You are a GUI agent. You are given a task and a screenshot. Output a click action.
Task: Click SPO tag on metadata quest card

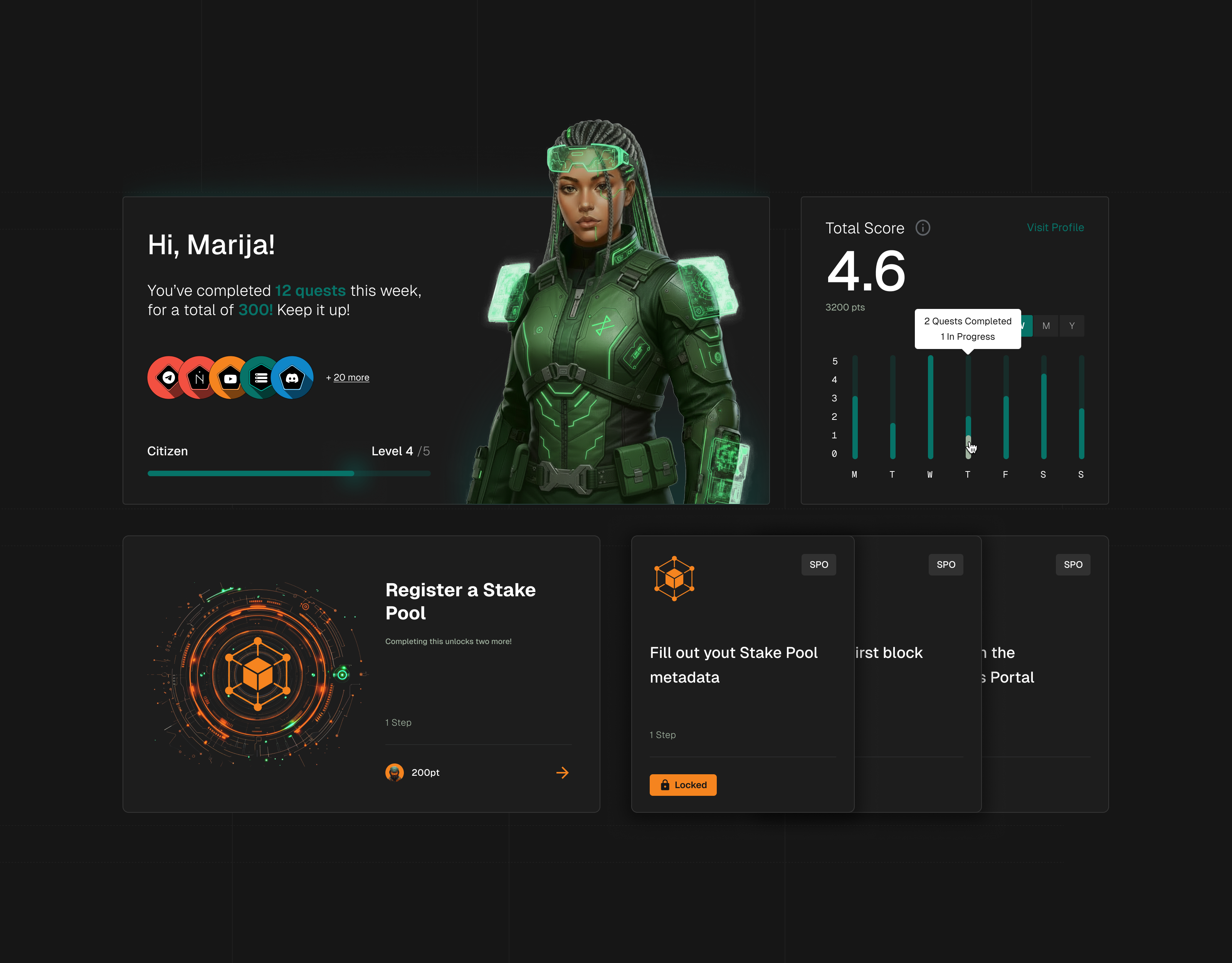(x=819, y=564)
